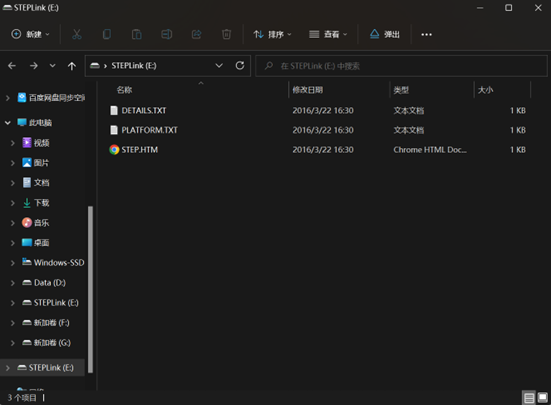Select the STEP.HTM file
The height and width of the screenshot is (405, 551).
coord(140,150)
